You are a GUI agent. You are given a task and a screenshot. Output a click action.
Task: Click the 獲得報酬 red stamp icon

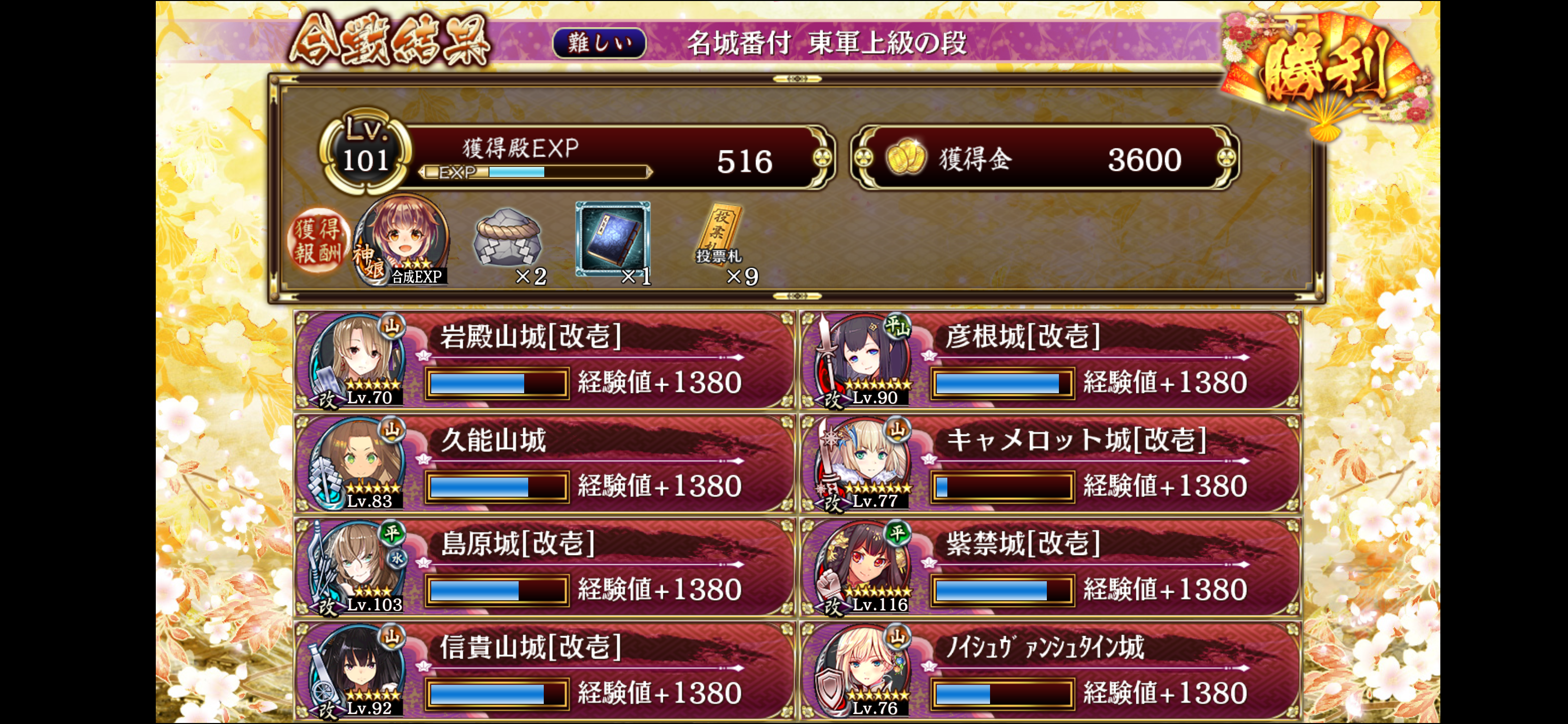click(317, 241)
